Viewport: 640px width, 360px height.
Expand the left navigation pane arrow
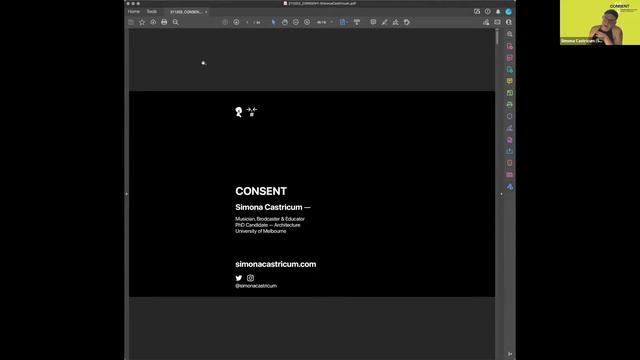[x=127, y=194]
